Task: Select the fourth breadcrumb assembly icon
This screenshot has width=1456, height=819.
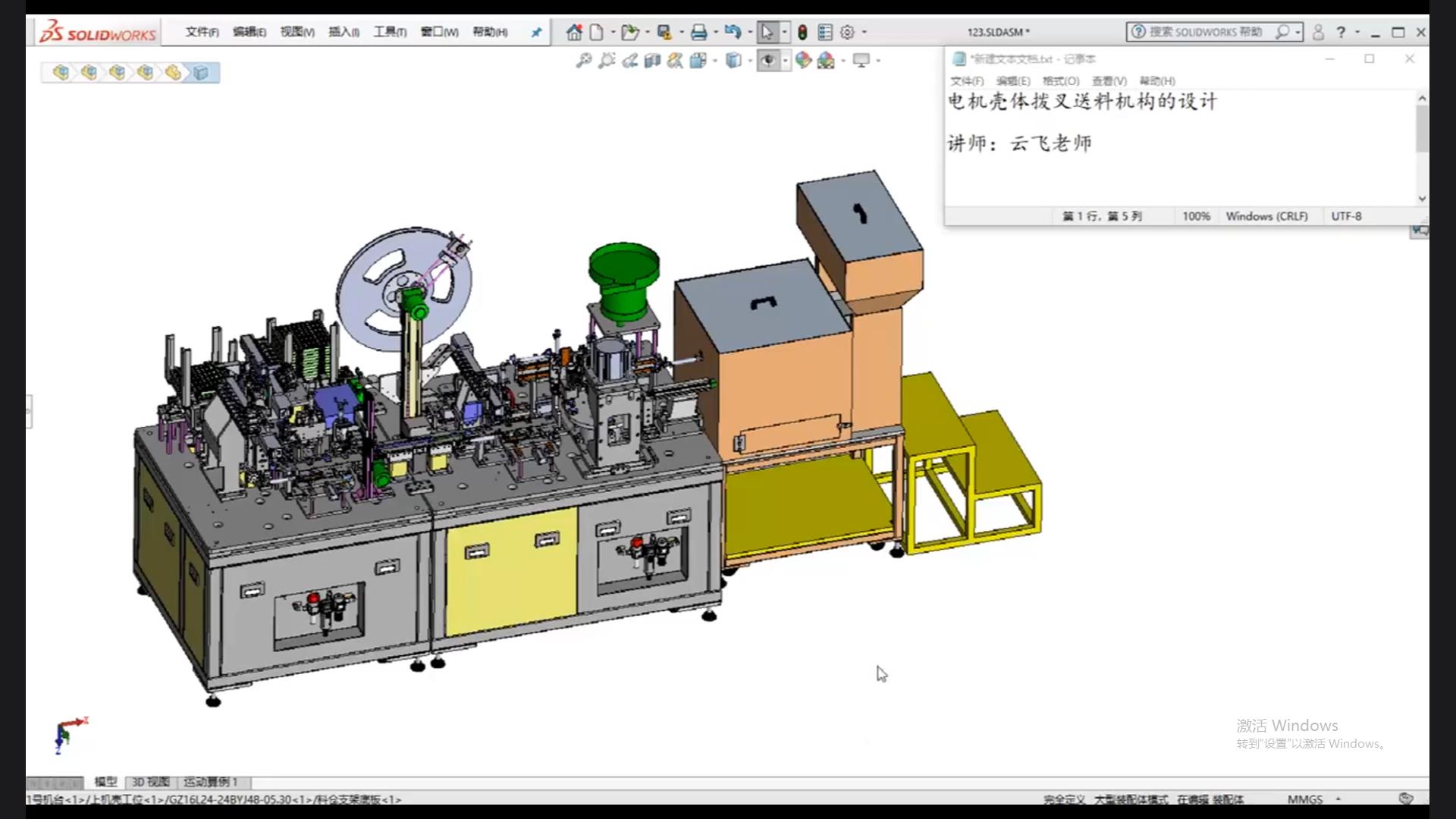Action: [145, 72]
